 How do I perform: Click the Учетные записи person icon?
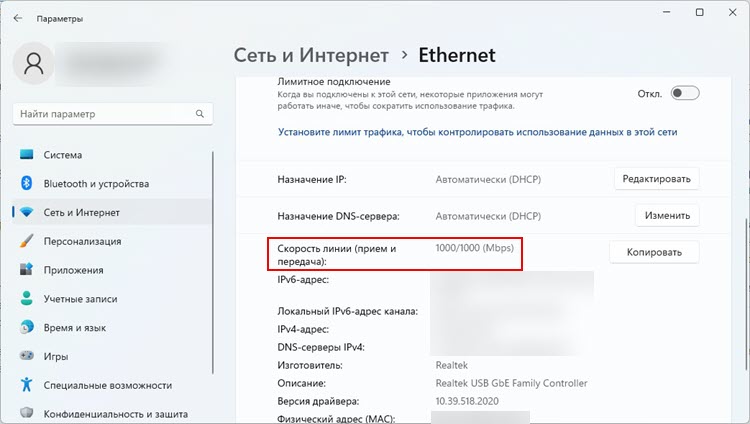(x=26, y=298)
